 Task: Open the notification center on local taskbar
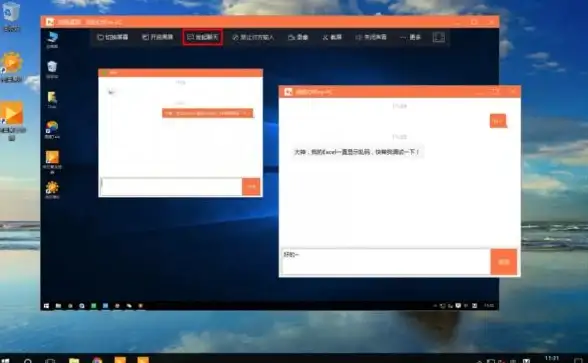579,361
